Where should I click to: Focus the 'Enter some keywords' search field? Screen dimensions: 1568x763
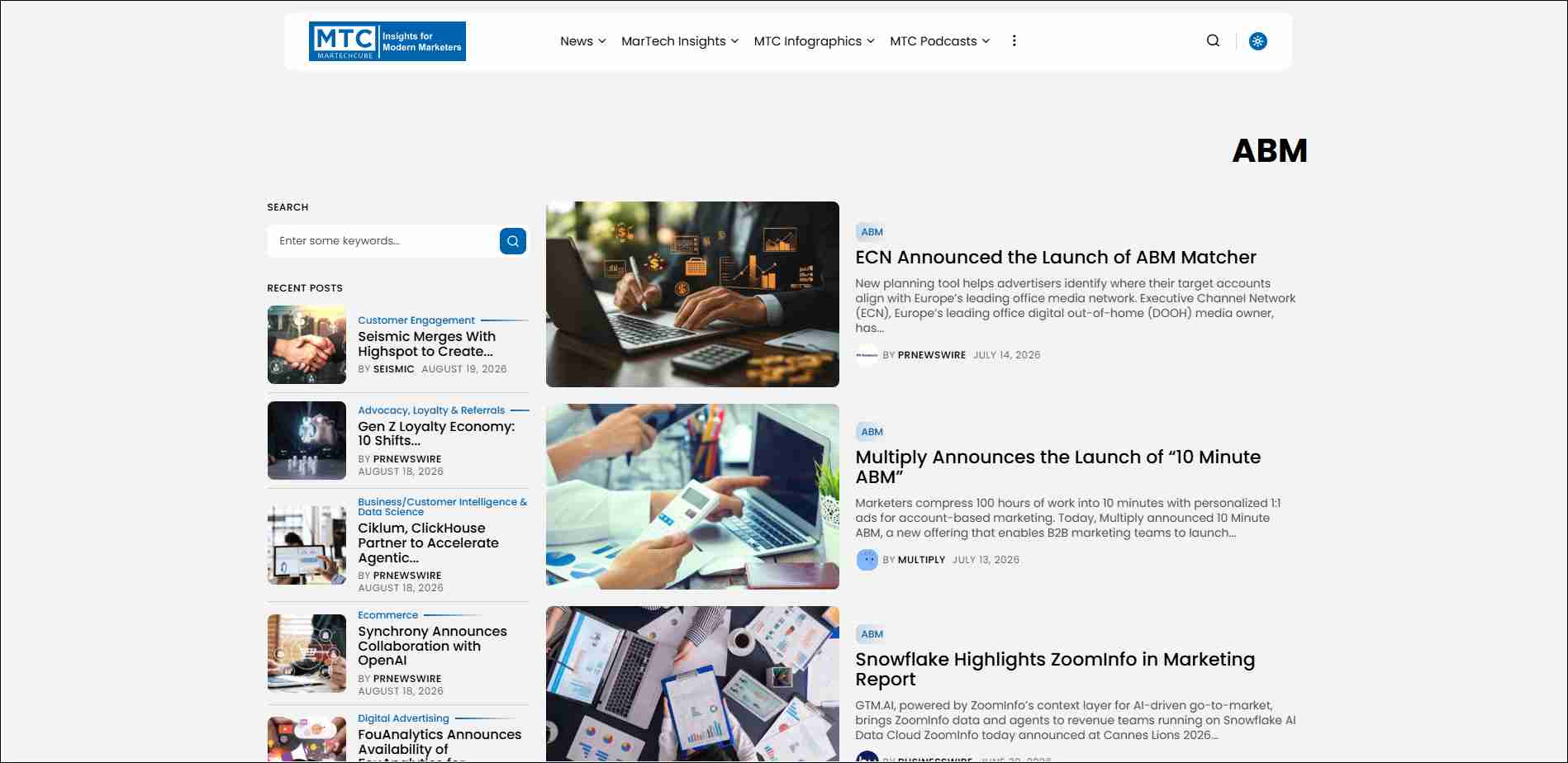pyautogui.click(x=383, y=241)
